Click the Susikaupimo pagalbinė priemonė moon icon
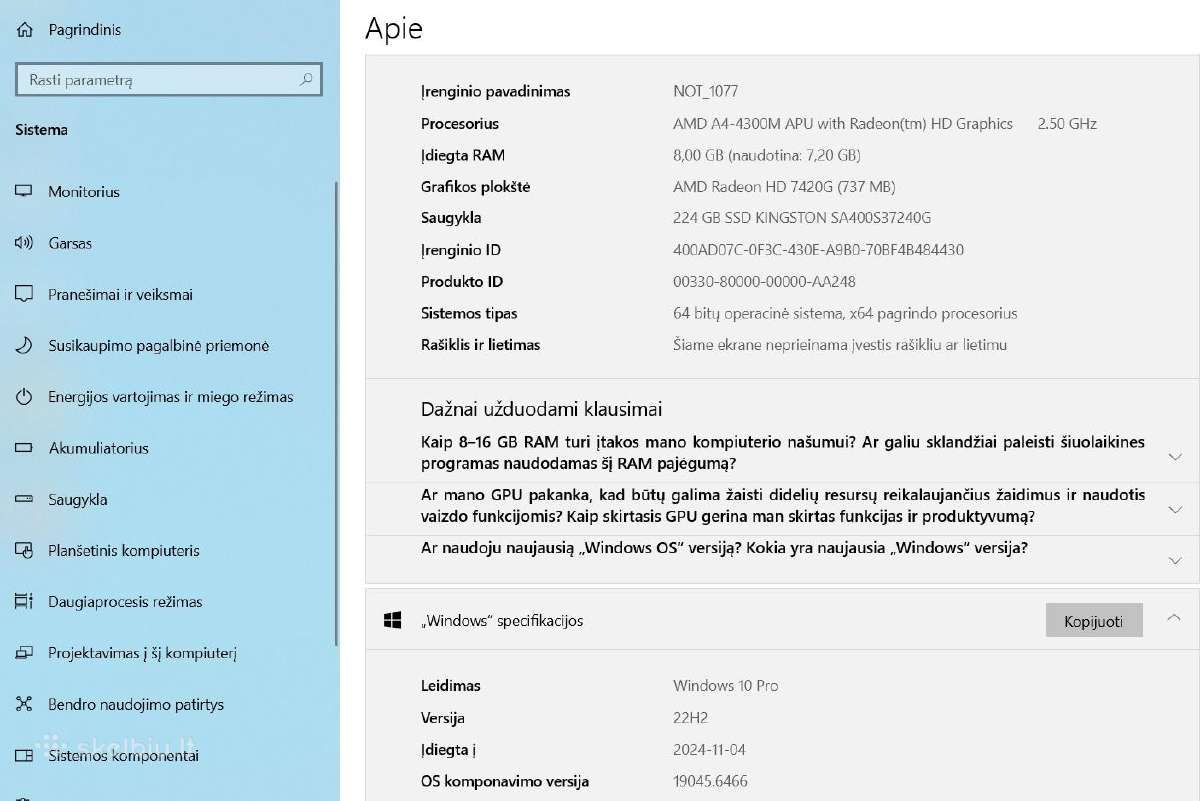 click(x=24, y=346)
